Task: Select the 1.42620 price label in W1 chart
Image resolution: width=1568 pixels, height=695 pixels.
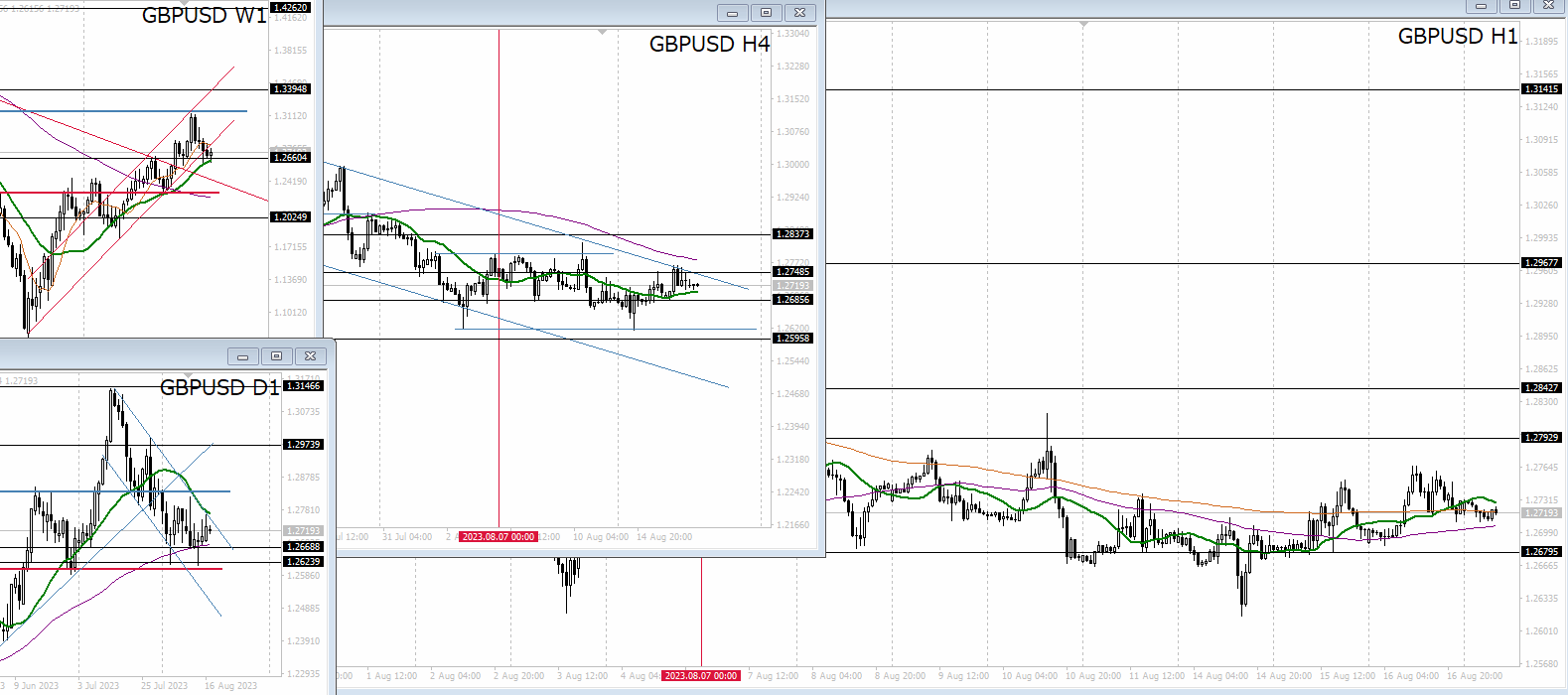Action: coord(291,8)
